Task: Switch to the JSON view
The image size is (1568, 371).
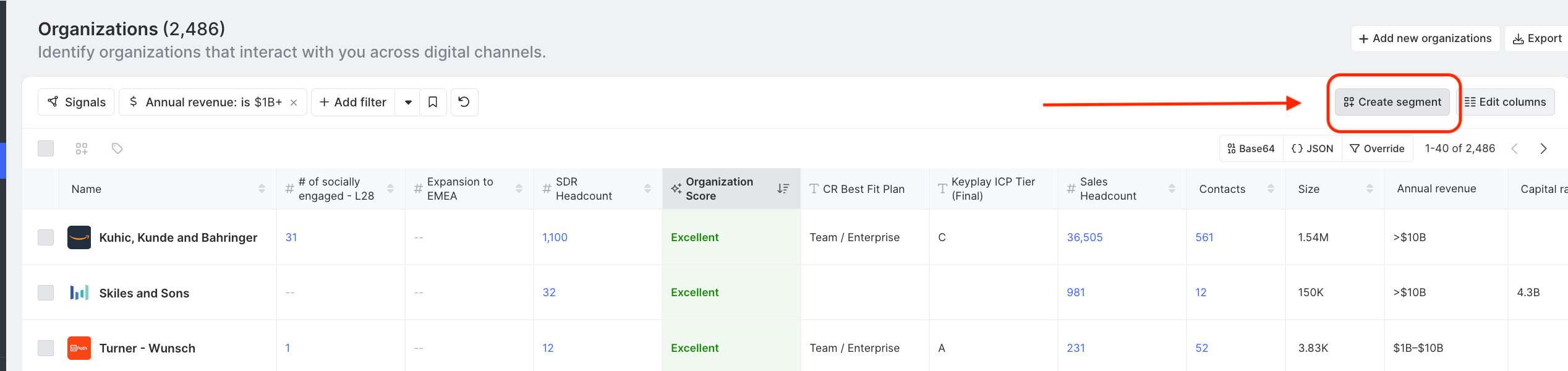Action: (x=1312, y=148)
